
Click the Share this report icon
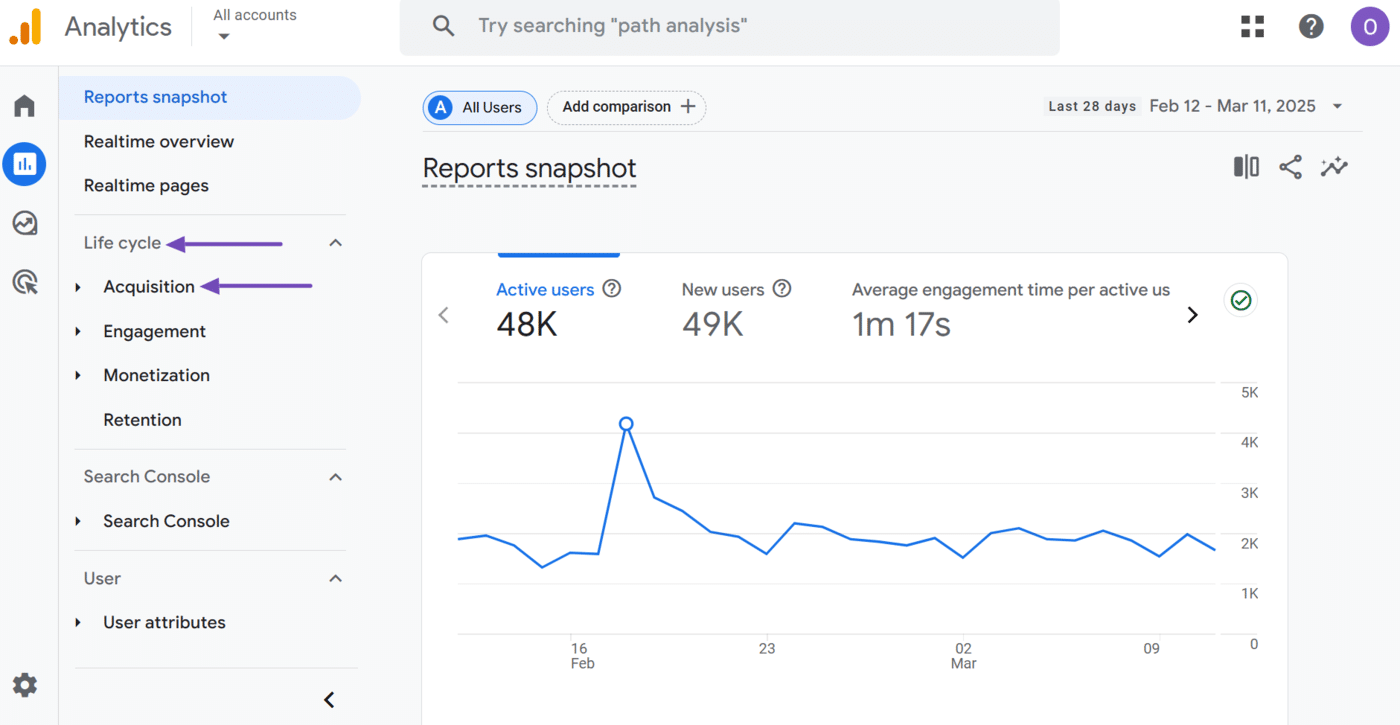[x=1290, y=167]
